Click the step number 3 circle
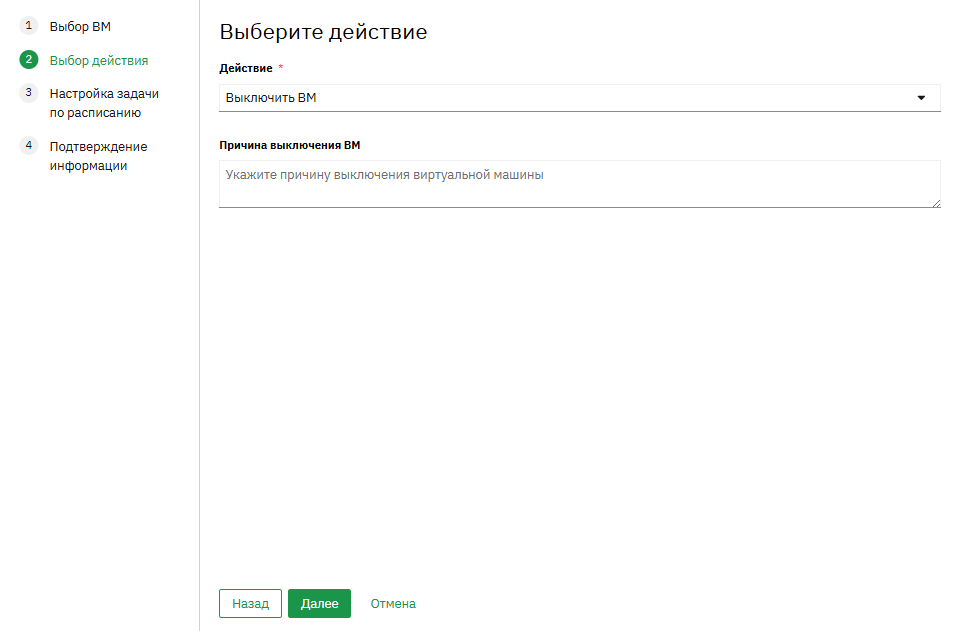This screenshot has width=960, height=631. coord(29,92)
